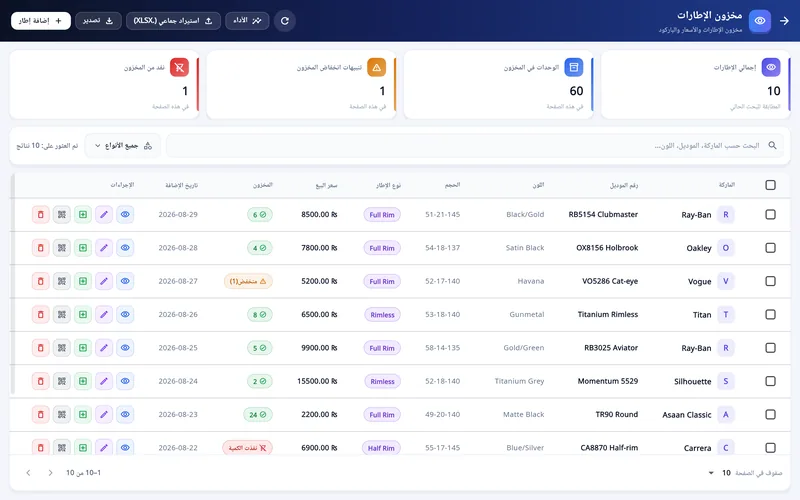Check the Ray-Ban RB5154 Clubmaster row

coord(770,215)
